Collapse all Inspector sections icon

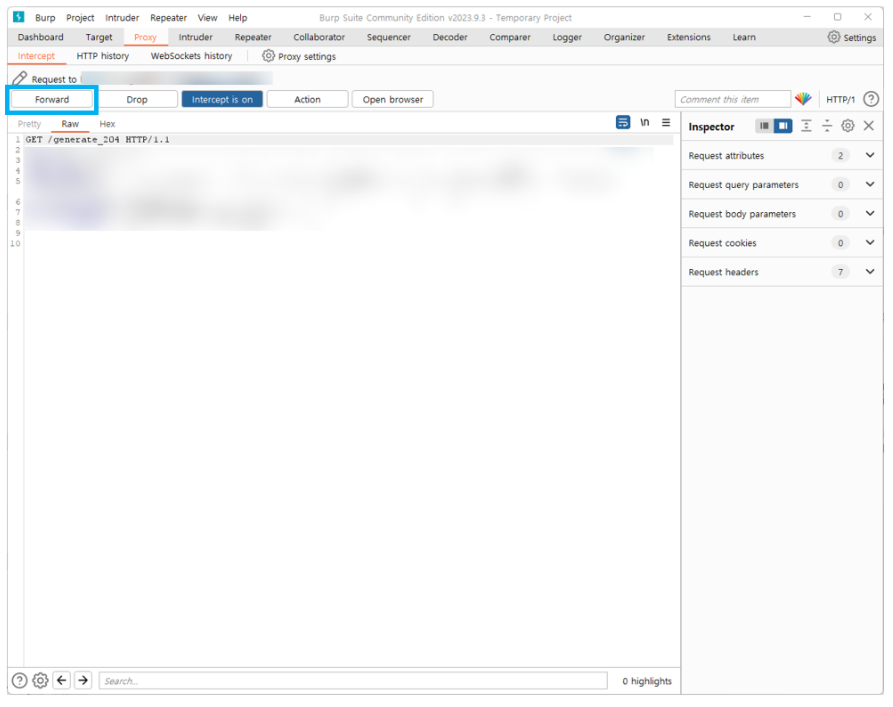click(827, 126)
